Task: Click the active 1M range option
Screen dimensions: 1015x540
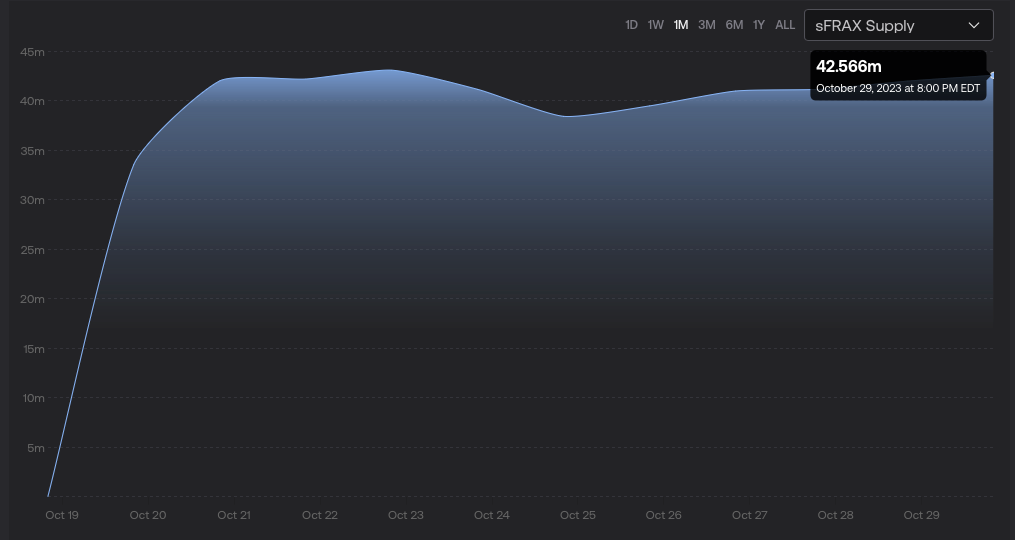Action: click(x=681, y=25)
